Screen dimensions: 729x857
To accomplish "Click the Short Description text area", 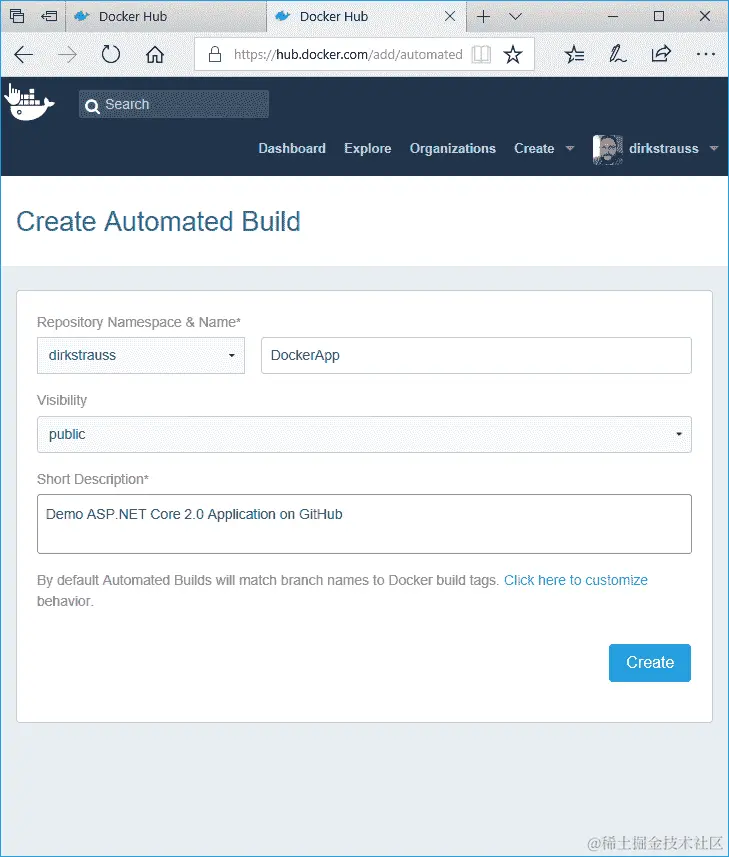I will [364, 524].
